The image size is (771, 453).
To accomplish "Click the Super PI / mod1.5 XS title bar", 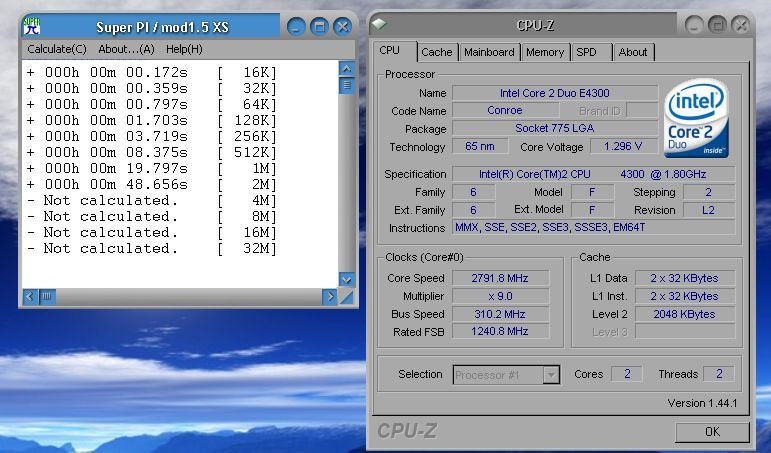I will [x=162, y=27].
